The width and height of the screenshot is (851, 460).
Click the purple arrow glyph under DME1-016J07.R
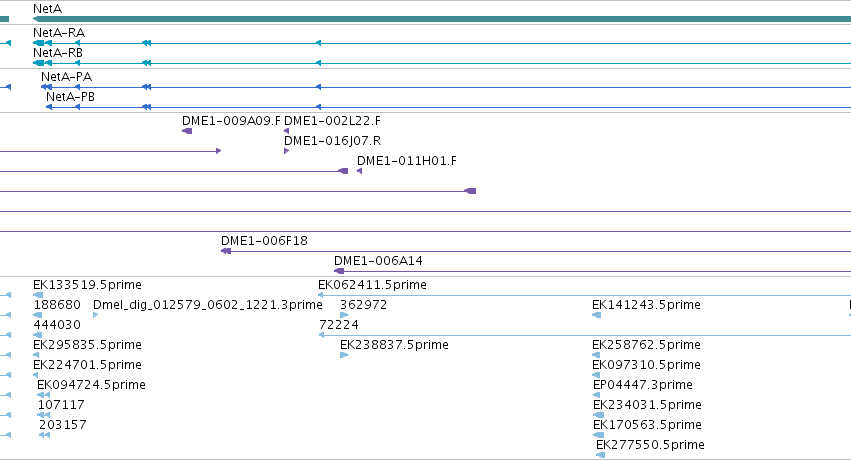tap(286, 151)
